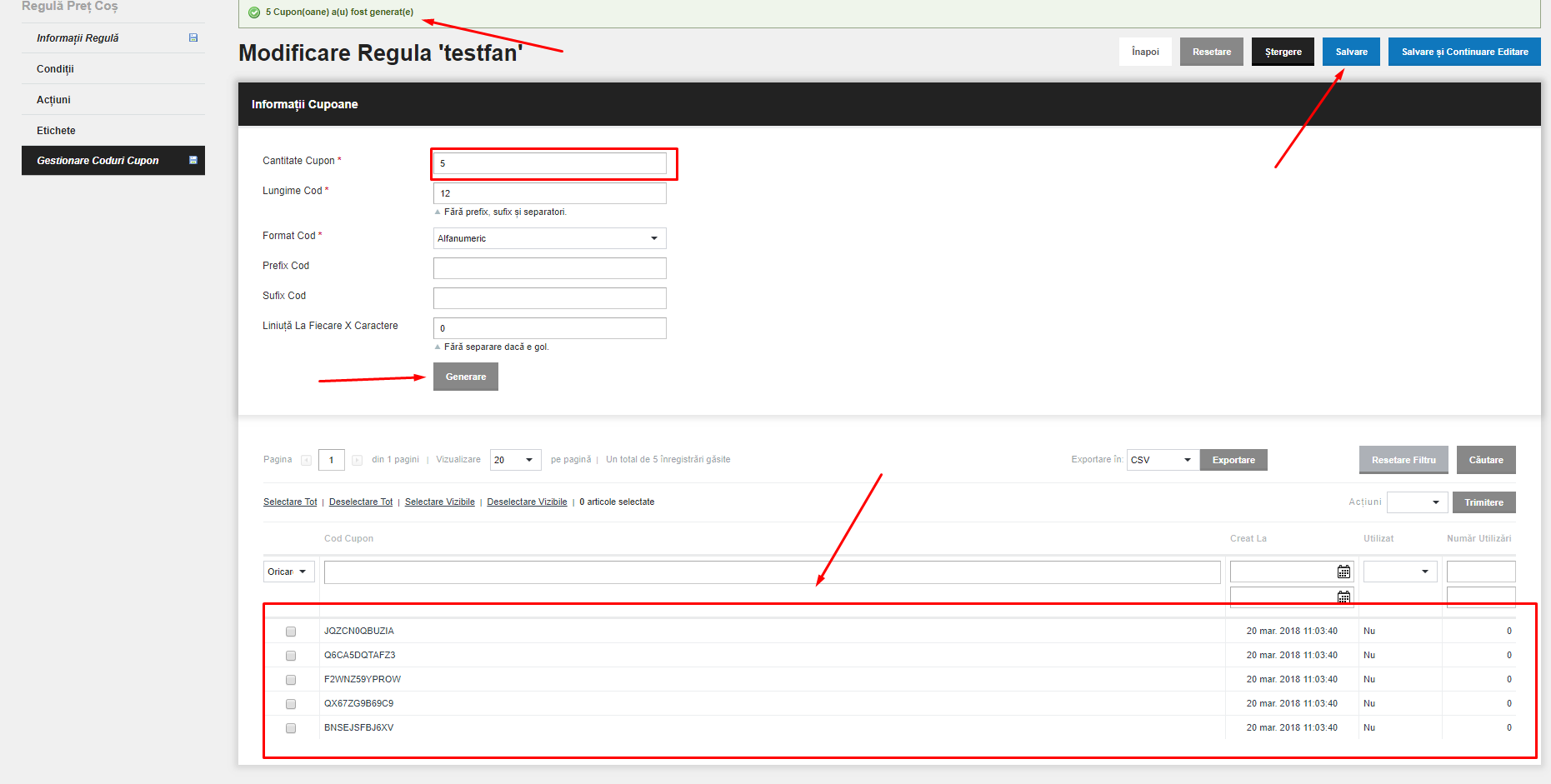Open the Informații Regulă tab
Viewport: 1551px width, 784px height.
113,38
